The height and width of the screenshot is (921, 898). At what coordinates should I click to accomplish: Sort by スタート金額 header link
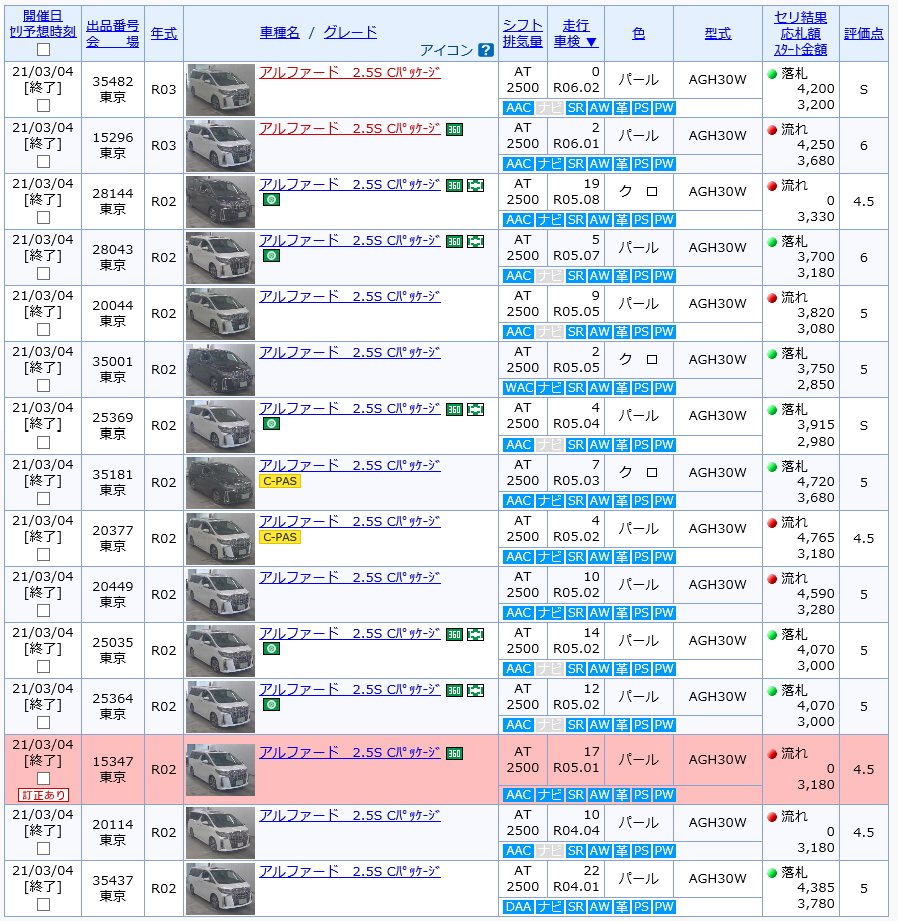tap(801, 49)
